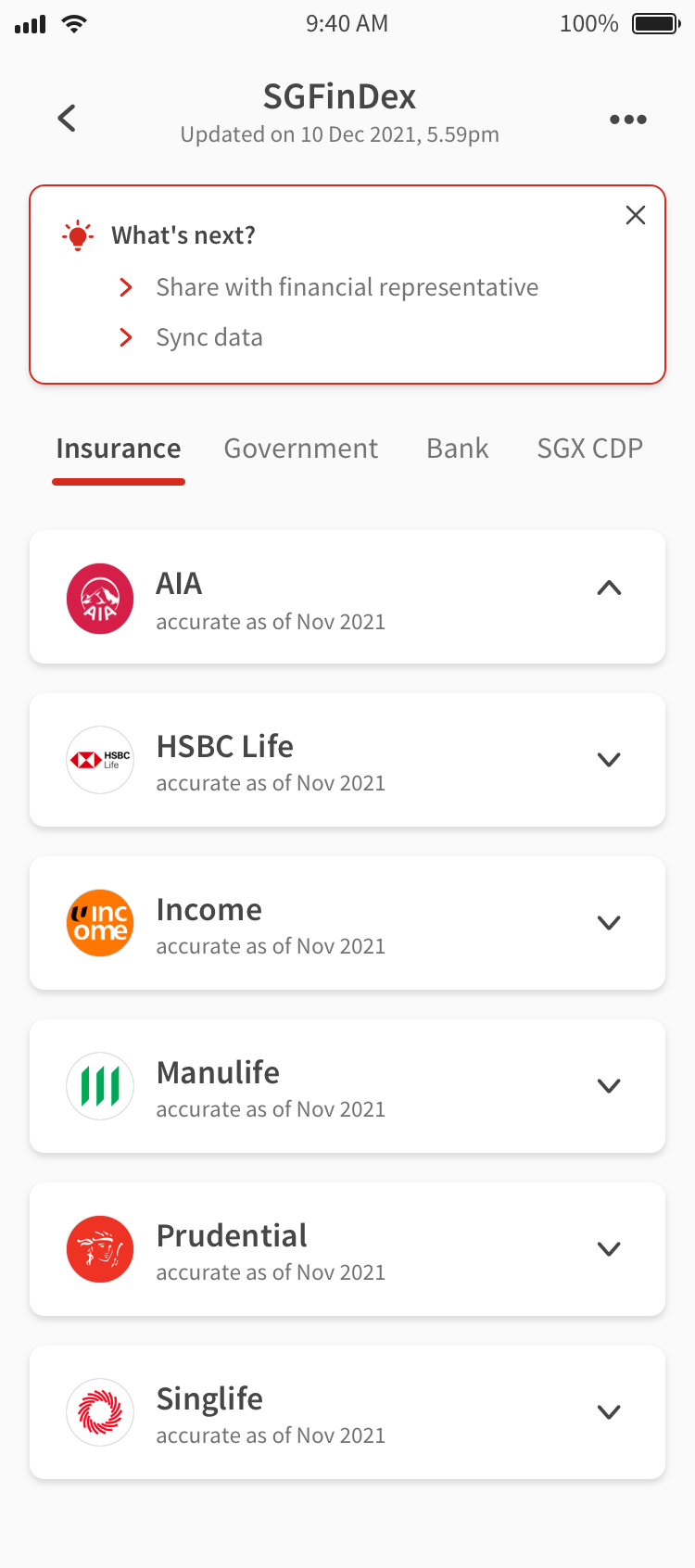This screenshot has height=1568, width=695.
Task: Dismiss the What's next card
Action: (x=636, y=216)
